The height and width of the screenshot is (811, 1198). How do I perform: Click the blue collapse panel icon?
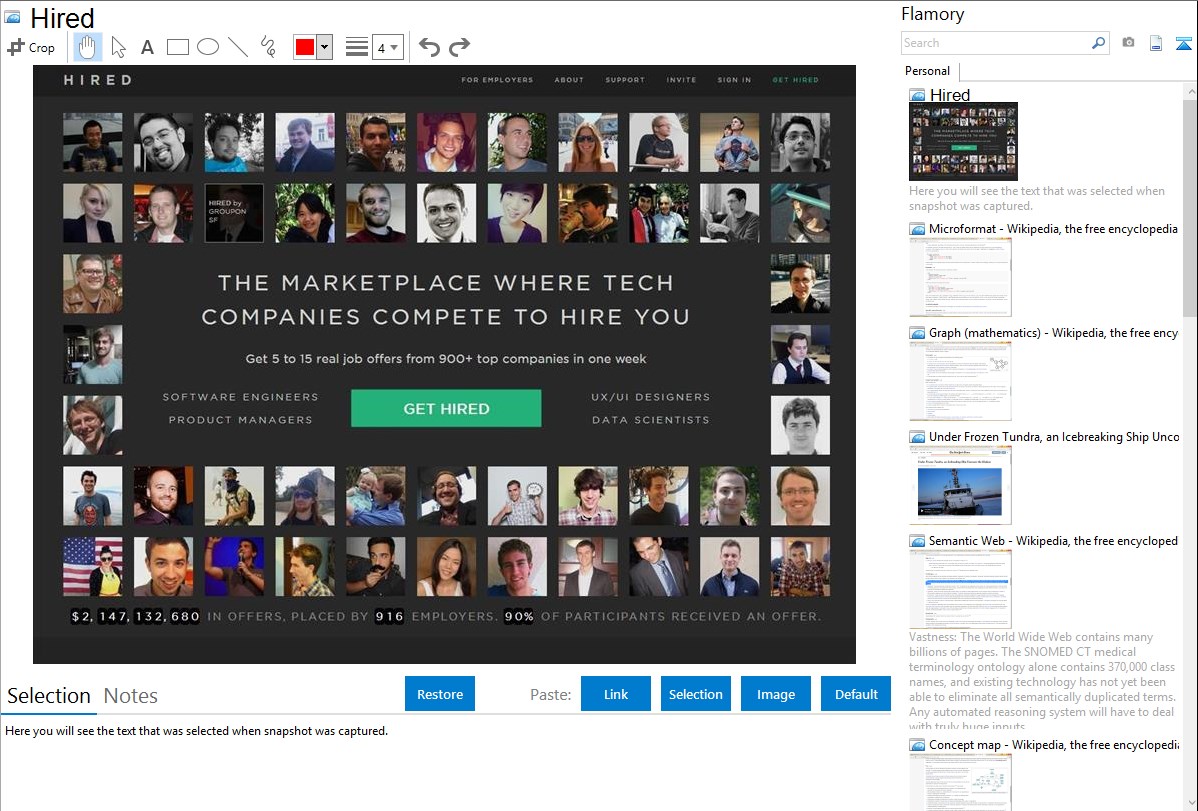1183,43
